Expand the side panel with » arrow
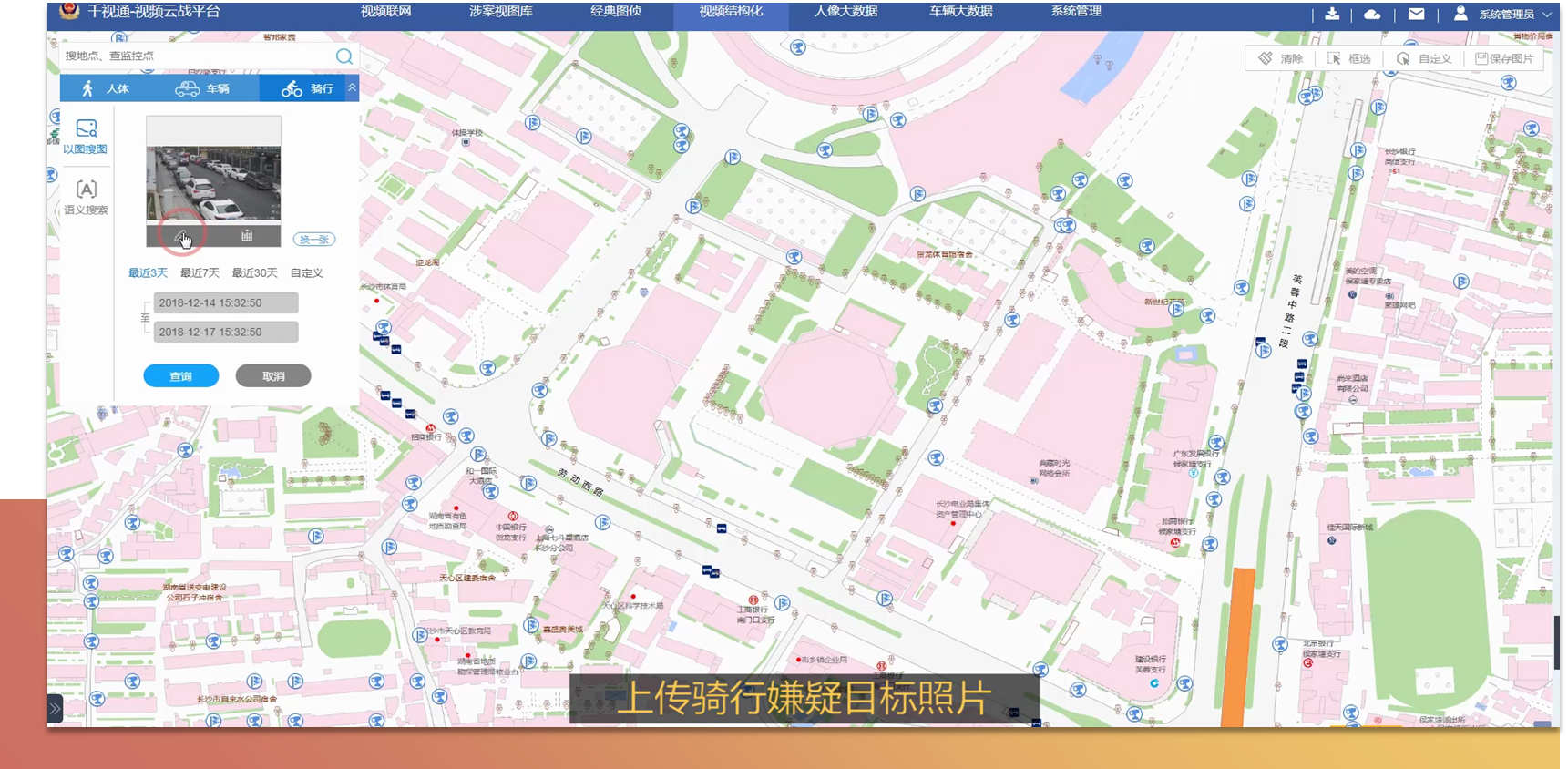Screen dimensions: 1568x769 [x=55, y=708]
